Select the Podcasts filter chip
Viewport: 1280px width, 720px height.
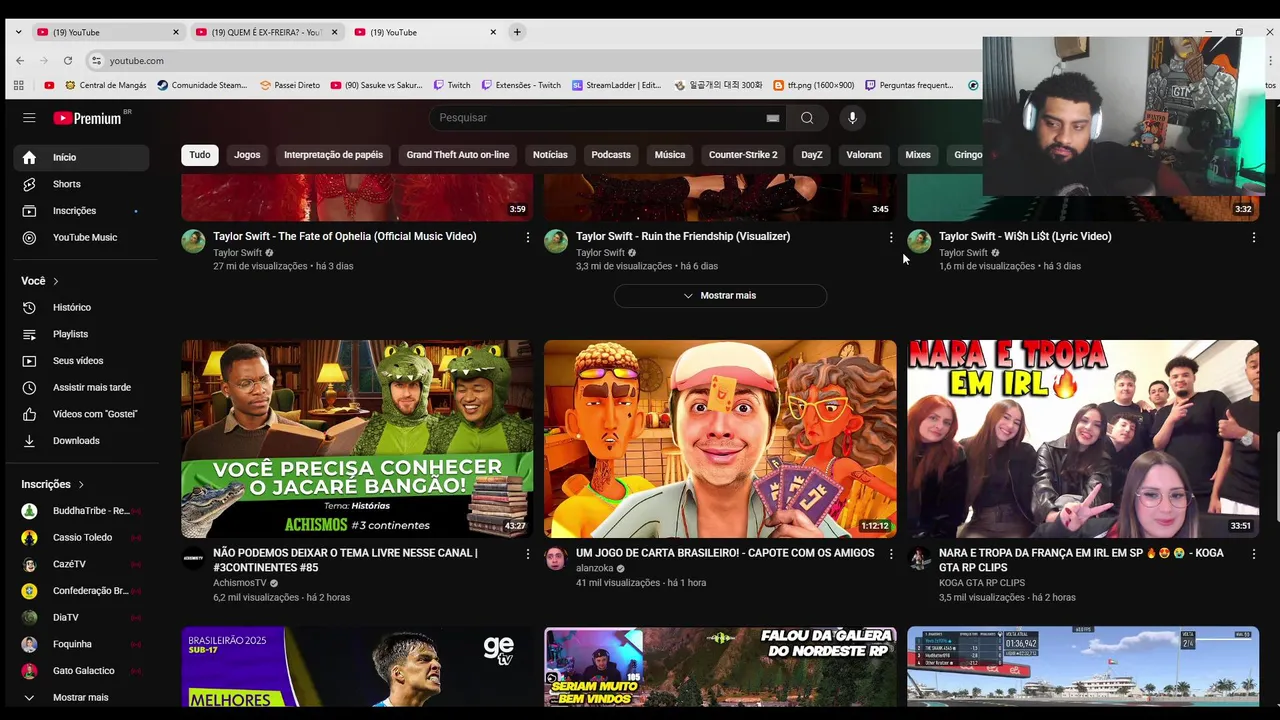tap(611, 155)
